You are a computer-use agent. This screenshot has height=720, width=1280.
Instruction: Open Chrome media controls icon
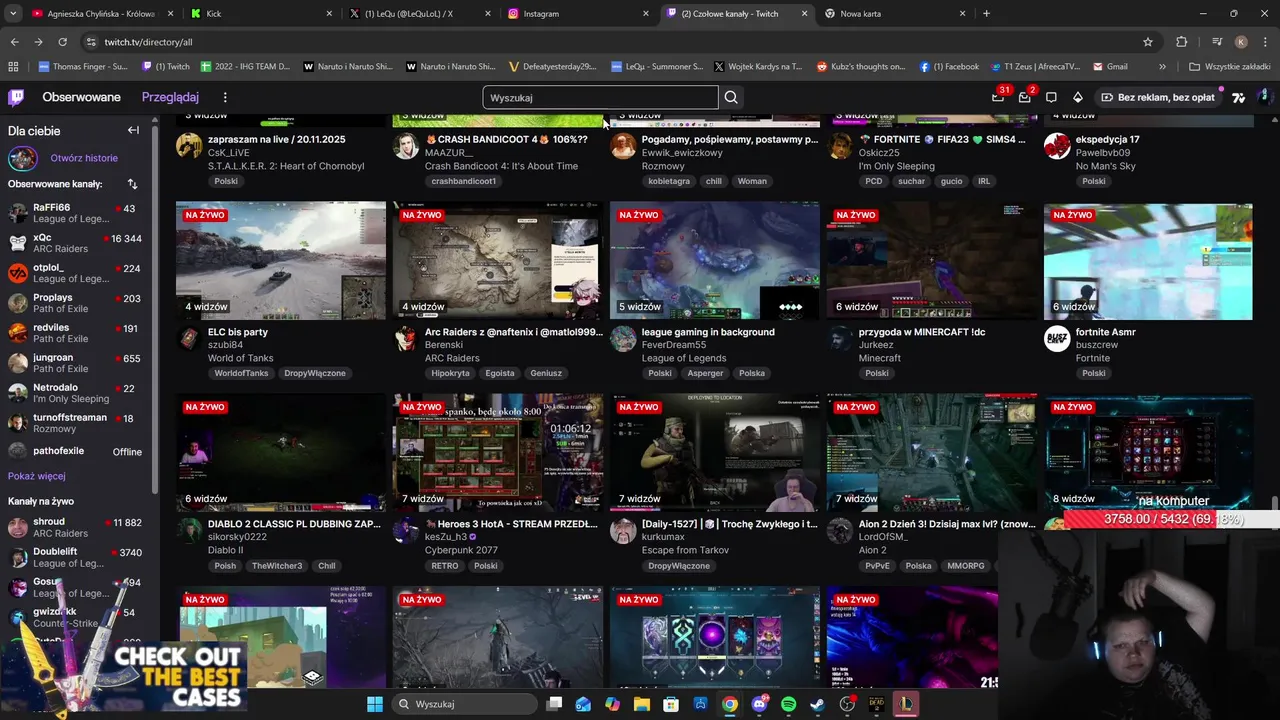coord(1217,42)
